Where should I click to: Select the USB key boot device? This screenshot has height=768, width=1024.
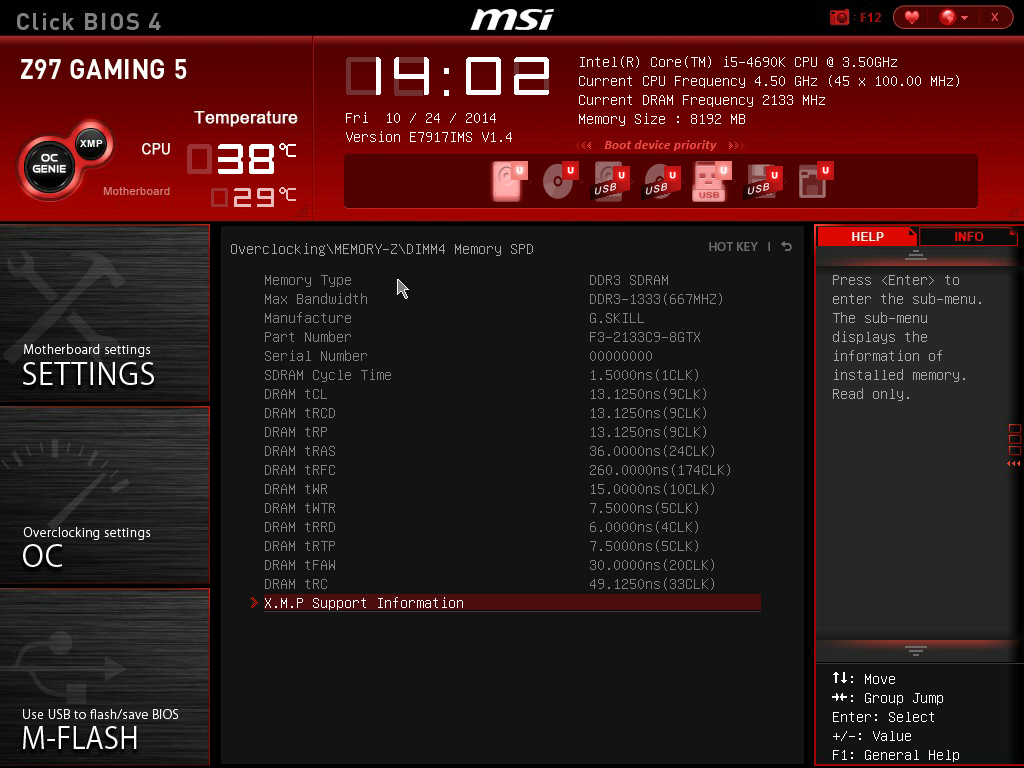[x=711, y=181]
